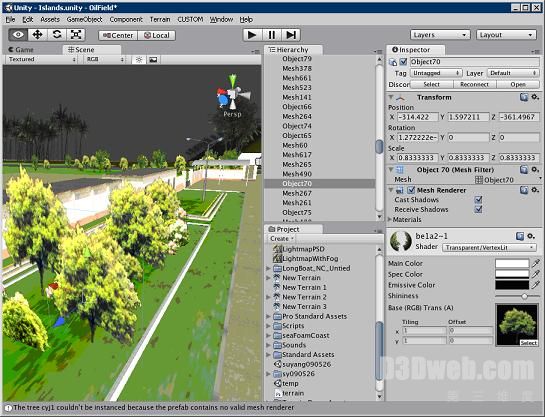Open Mesh Renderer help icon
Viewport: 545px width, 417px height.
coord(524,190)
